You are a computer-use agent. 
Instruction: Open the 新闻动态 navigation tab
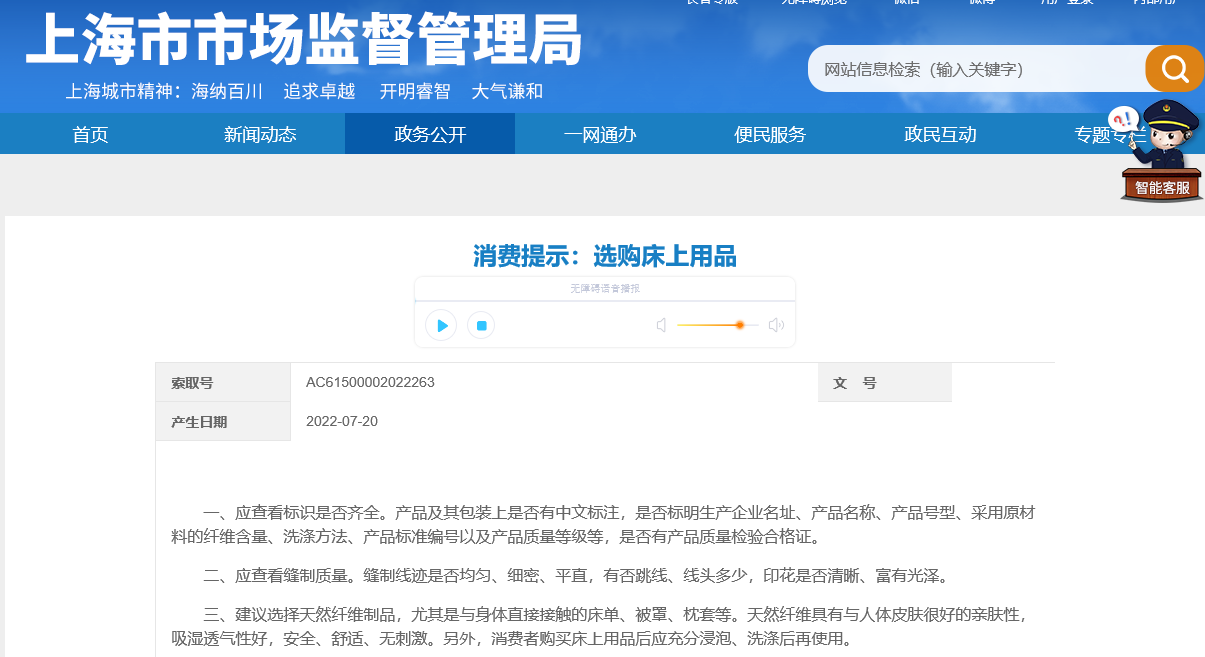click(x=260, y=134)
